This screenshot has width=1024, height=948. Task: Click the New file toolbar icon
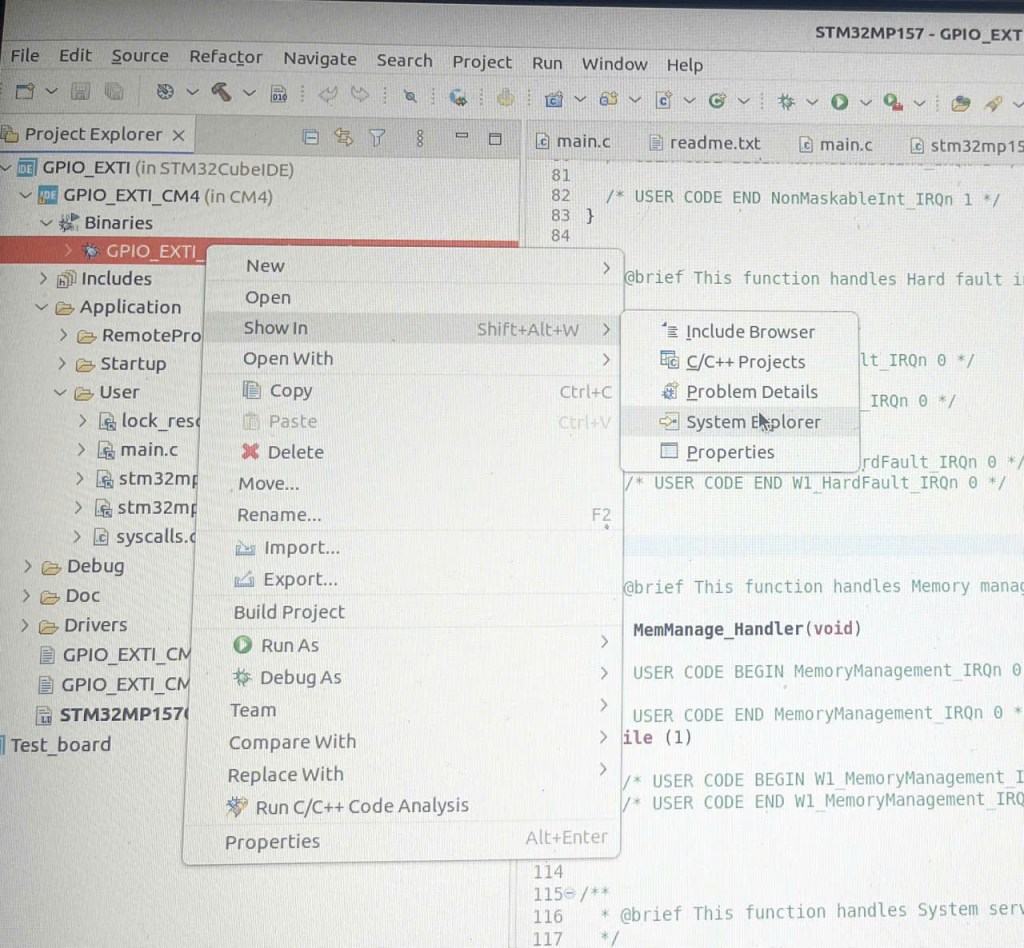pyautogui.click(x=25, y=92)
